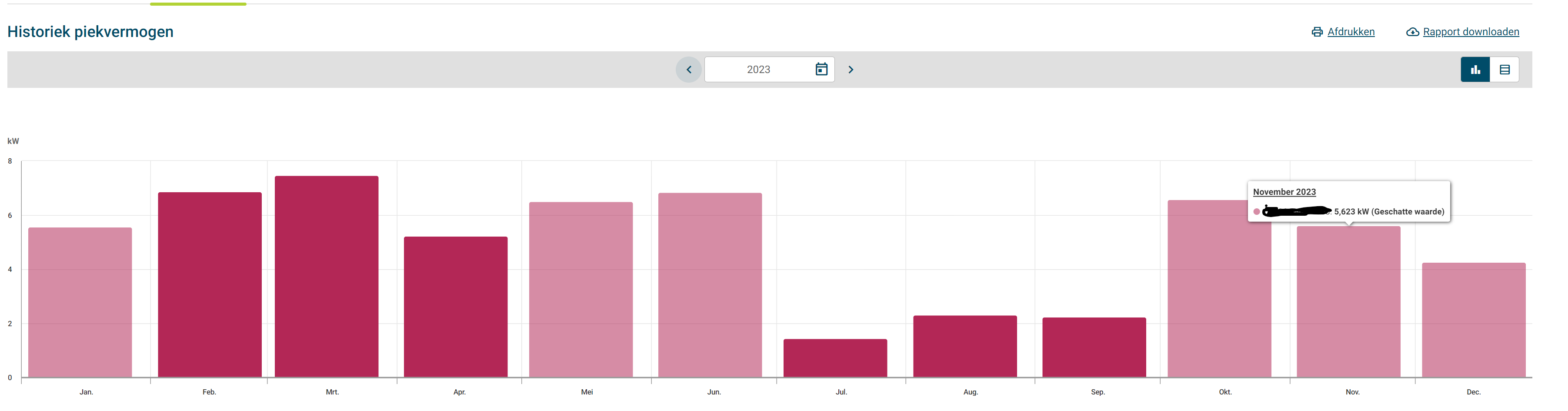Click the 2023 year input field
Image resolution: width=1568 pixels, height=411 pixels.
tap(758, 70)
